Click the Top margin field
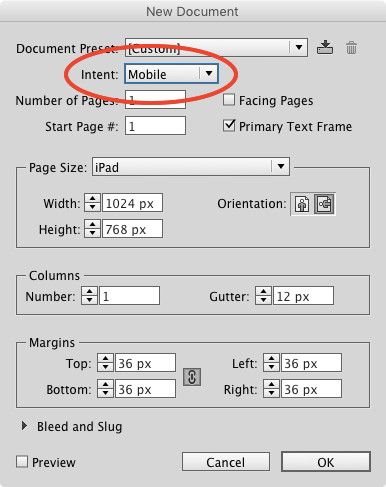 tap(145, 363)
